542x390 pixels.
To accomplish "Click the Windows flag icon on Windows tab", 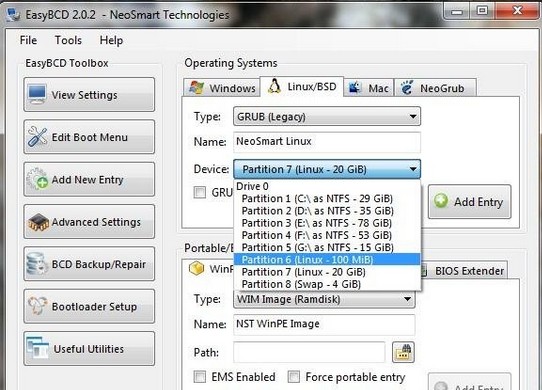I will tap(196, 88).
